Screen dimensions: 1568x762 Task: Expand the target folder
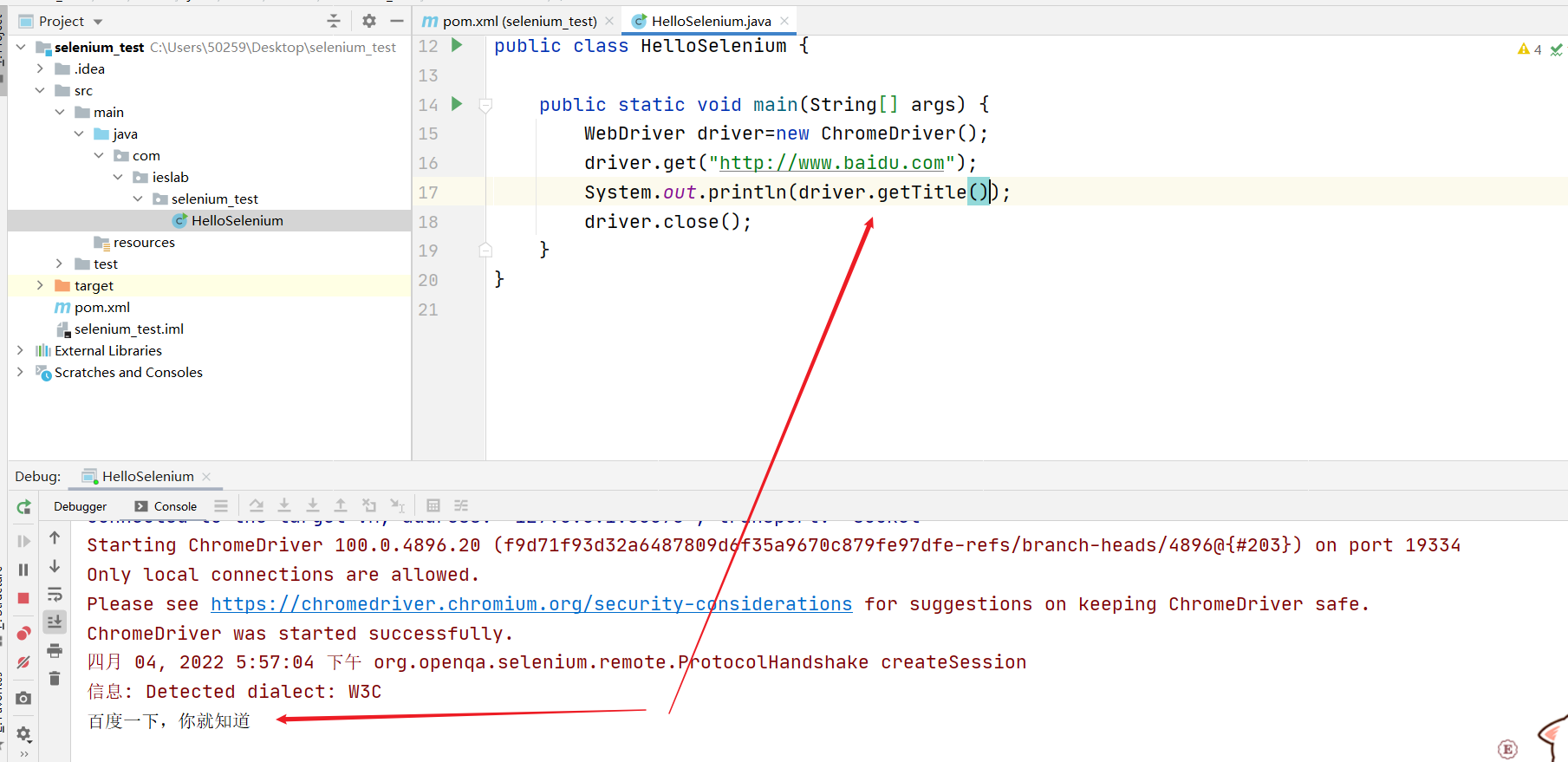[40, 285]
